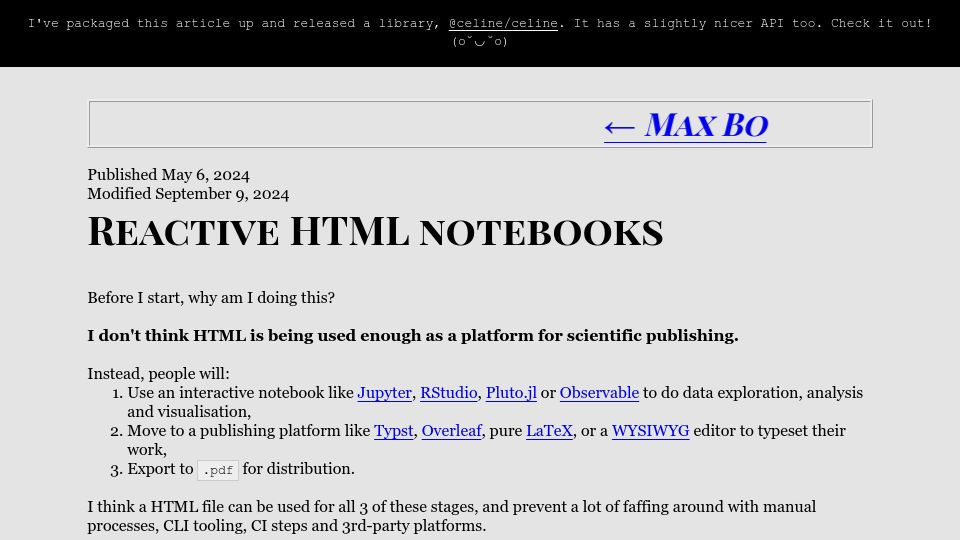The width and height of the screenshot is (960, 540).
Task: Open the RStudio link
Action: click(x=449, y=393)
